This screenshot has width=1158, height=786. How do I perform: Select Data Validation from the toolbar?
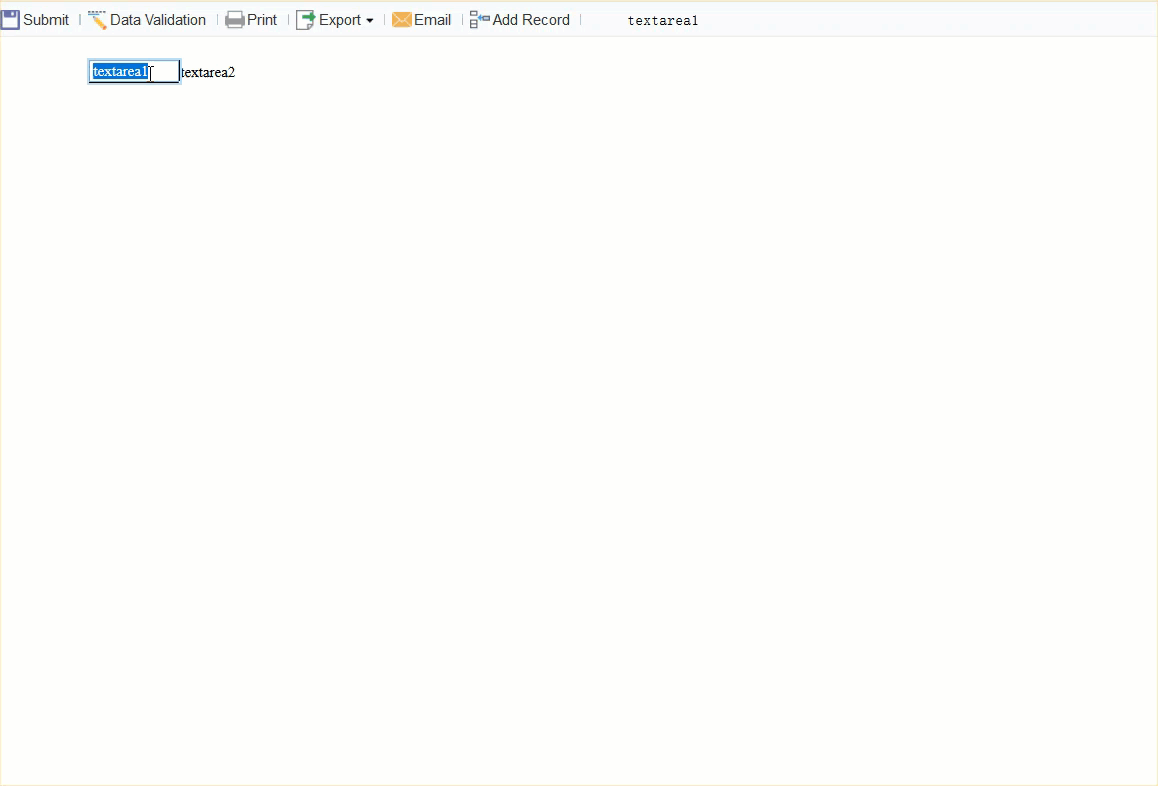157,19
